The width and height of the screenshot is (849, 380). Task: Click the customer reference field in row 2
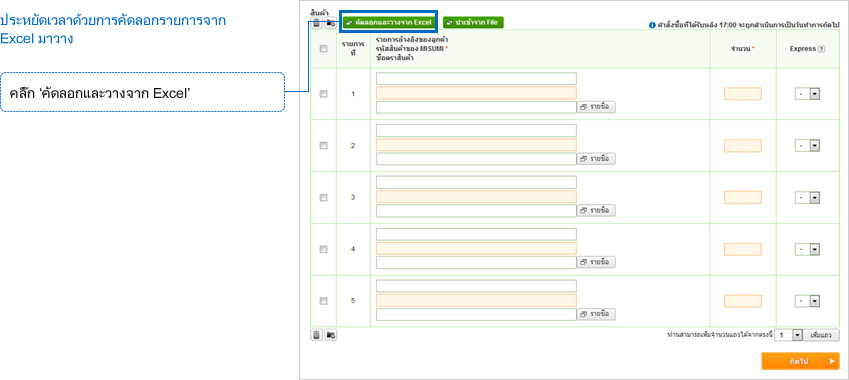pyautogui.click(x=476, y=130)
